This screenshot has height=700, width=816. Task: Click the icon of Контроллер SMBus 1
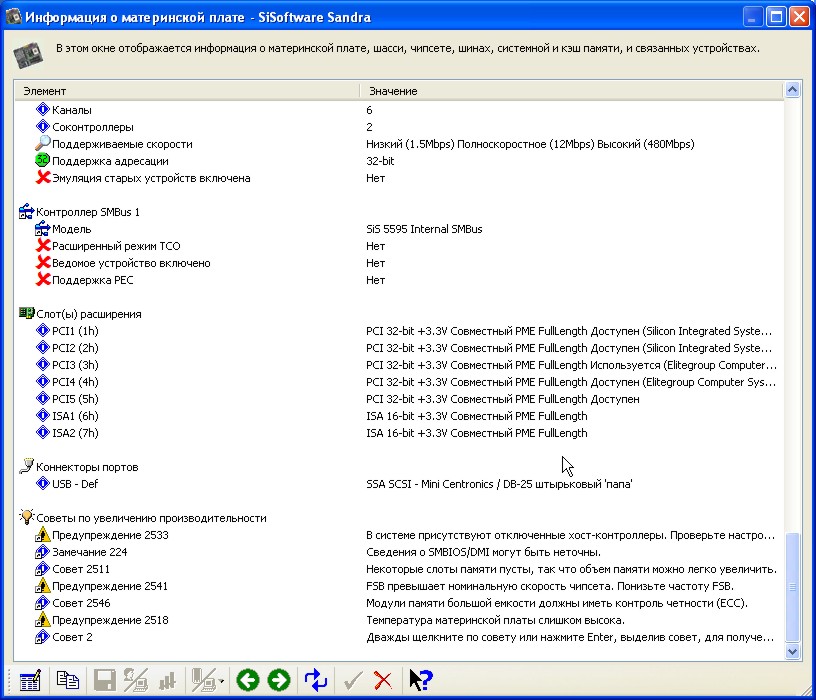(x=27, y=211)
